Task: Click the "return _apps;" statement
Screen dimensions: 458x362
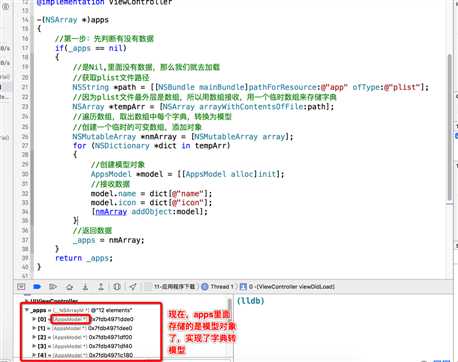Action: pyautogui.click(x=84, y=258)
